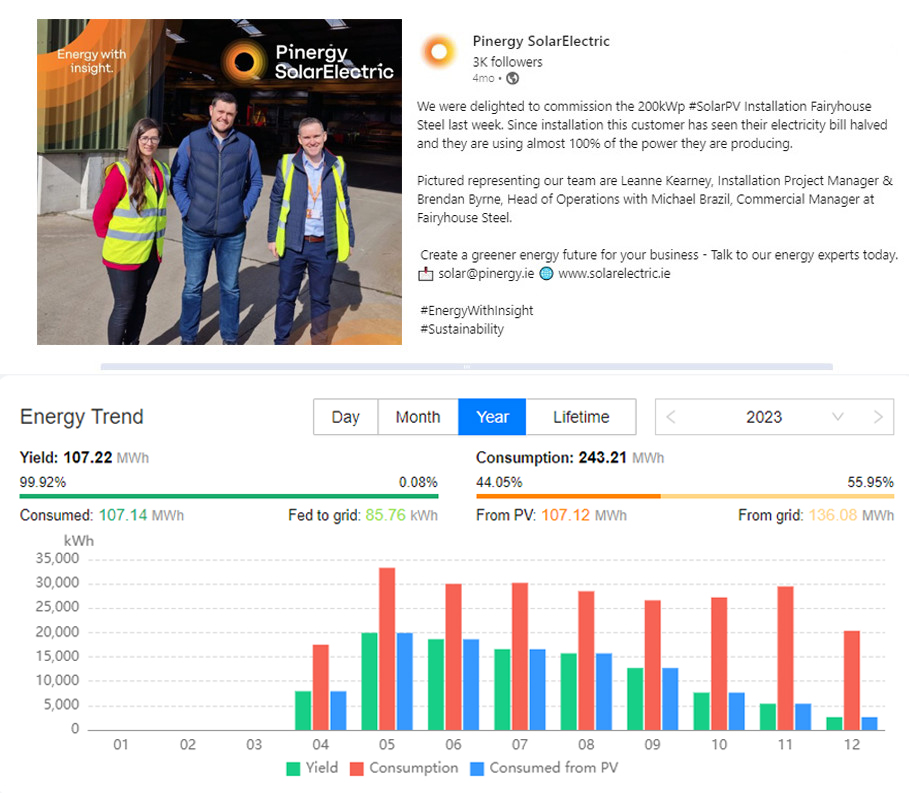Image resolution: width=909 pixels, height=793 pixels.
Task: Click the 'Consumed: 107.14 MWh' value
Action: (101, 515)
